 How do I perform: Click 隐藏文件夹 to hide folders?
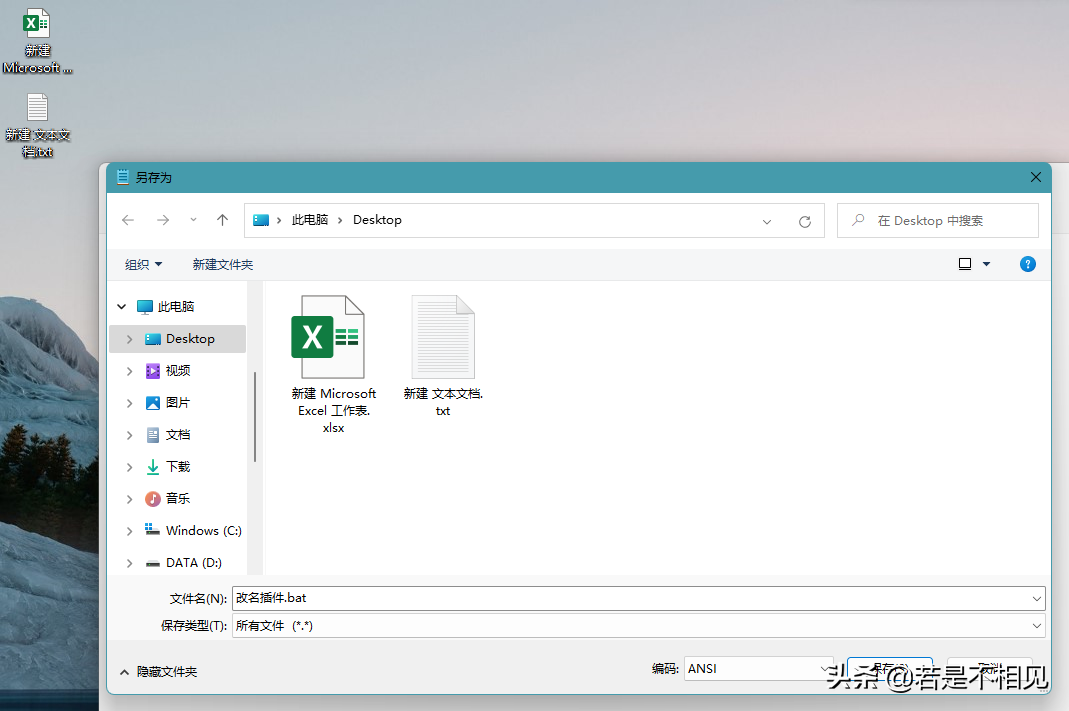click(x=159, y=672)
